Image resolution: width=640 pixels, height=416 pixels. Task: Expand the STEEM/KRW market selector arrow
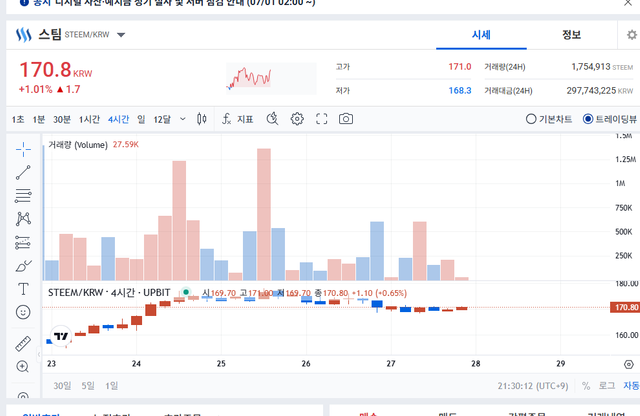(x=121, y=35)
